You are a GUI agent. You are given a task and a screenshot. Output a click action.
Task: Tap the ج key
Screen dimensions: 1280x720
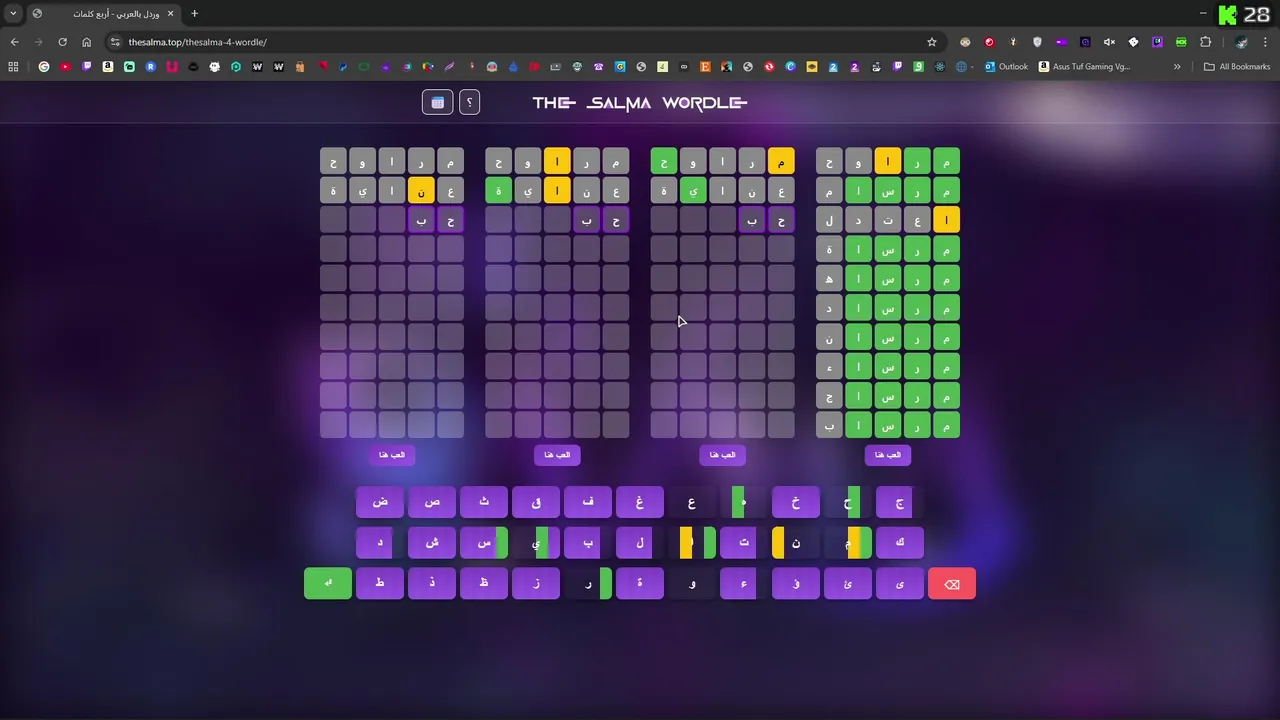coord(900,502)
